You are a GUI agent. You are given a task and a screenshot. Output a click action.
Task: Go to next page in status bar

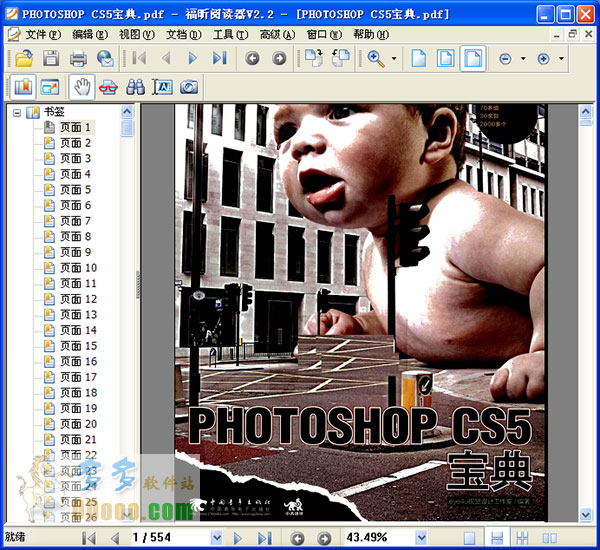point(238,538)
